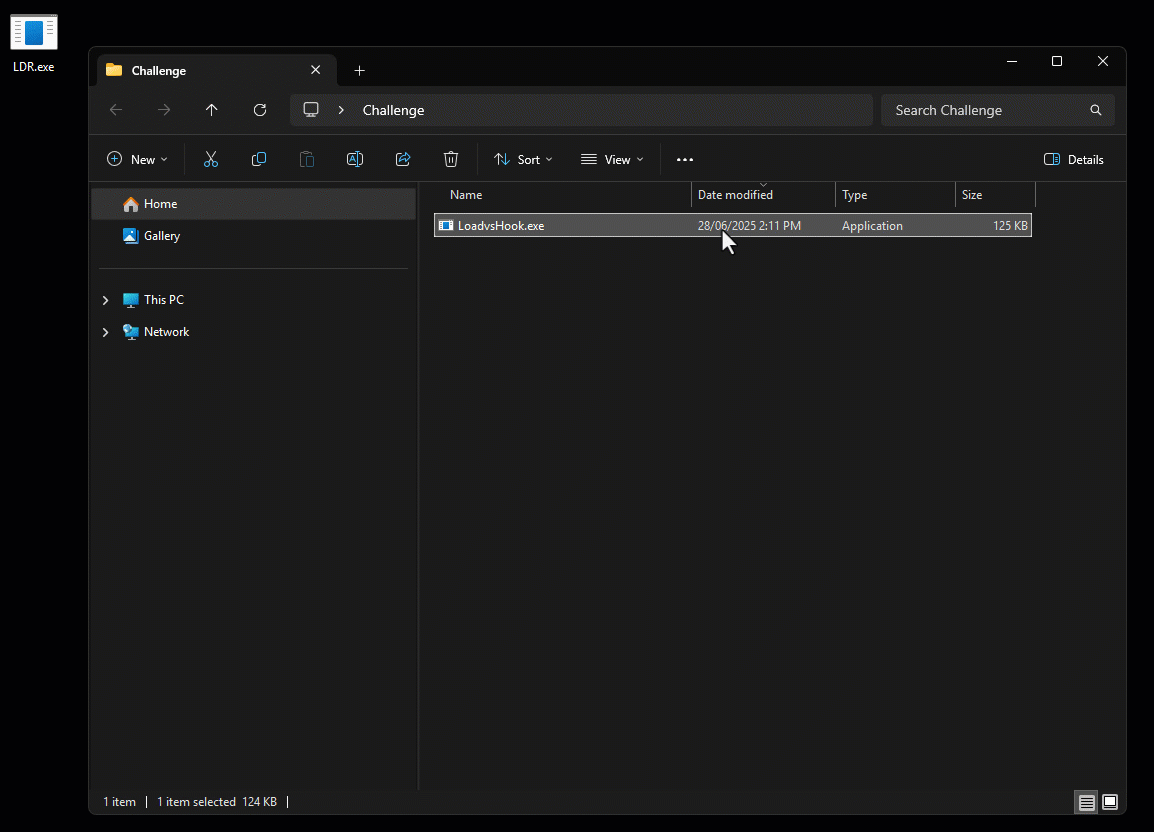
Task: Click '1 item selected 124 KB' status text
Action: point(216,802)
